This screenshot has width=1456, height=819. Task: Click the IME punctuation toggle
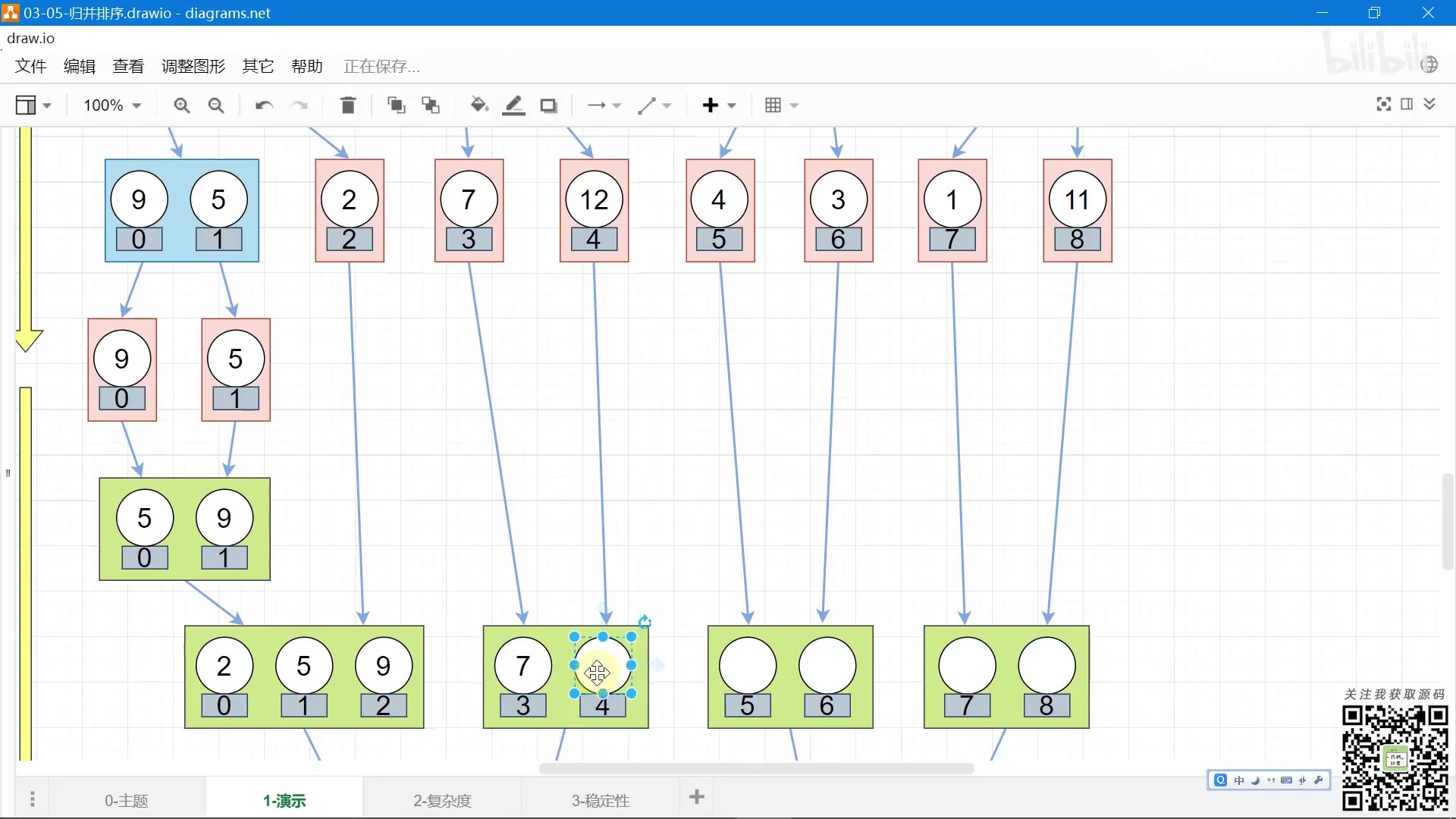click(1271, 780)
